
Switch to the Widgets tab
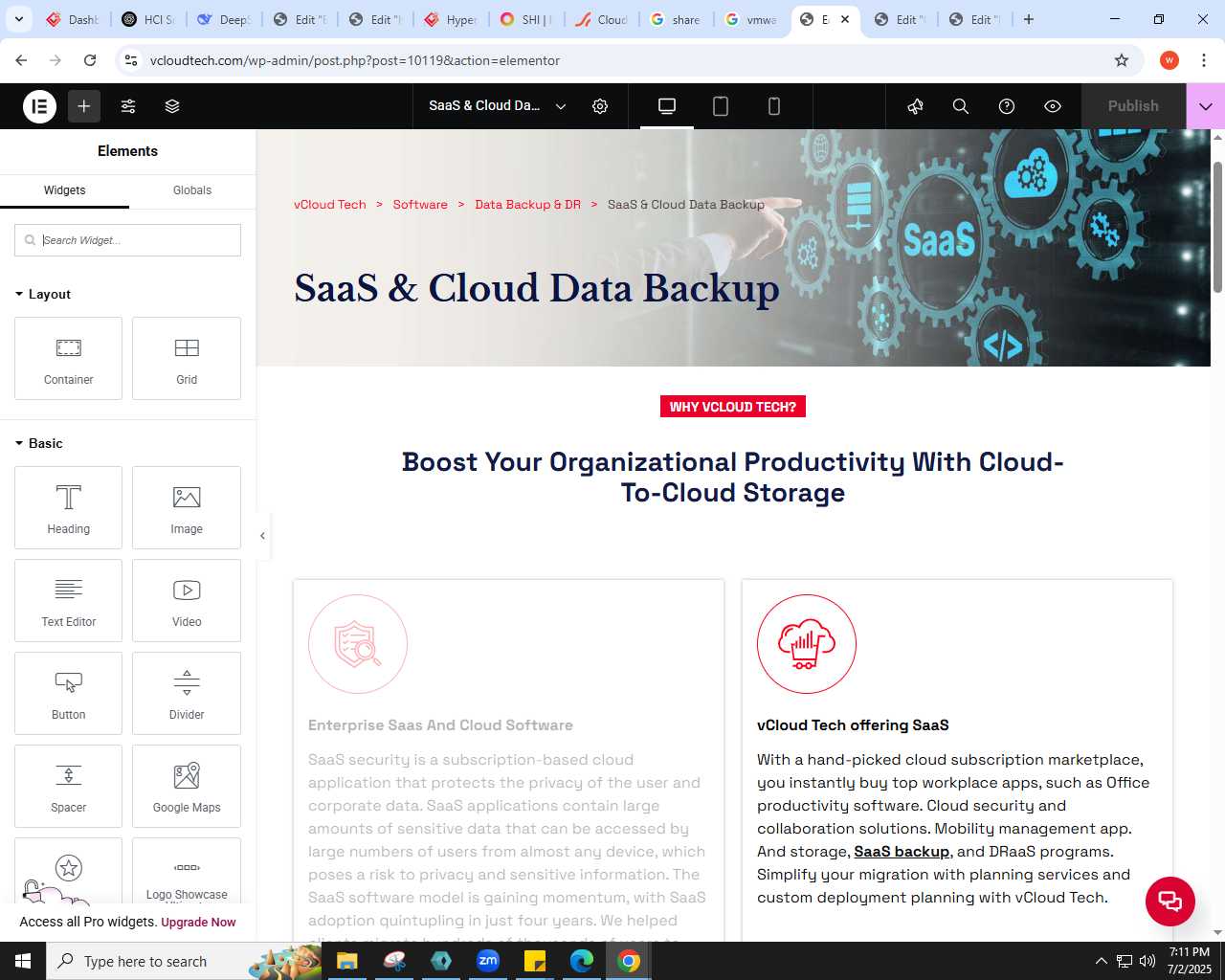point(64,190)
